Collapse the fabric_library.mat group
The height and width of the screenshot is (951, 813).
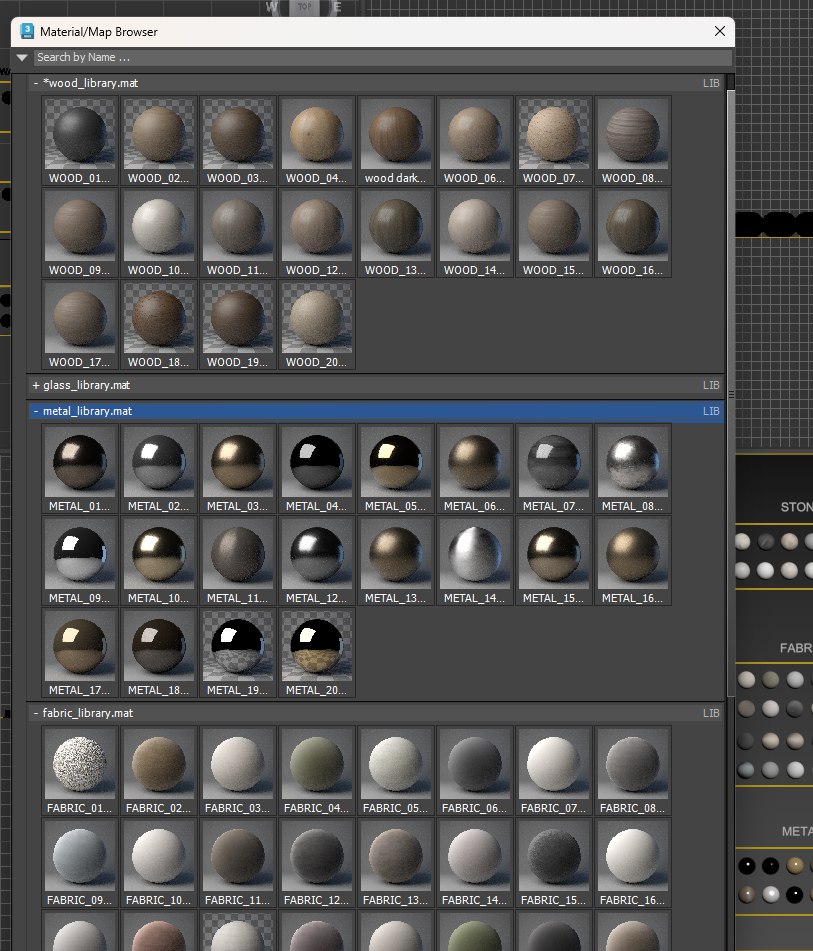pyautogui.click(x=36, y=713)
